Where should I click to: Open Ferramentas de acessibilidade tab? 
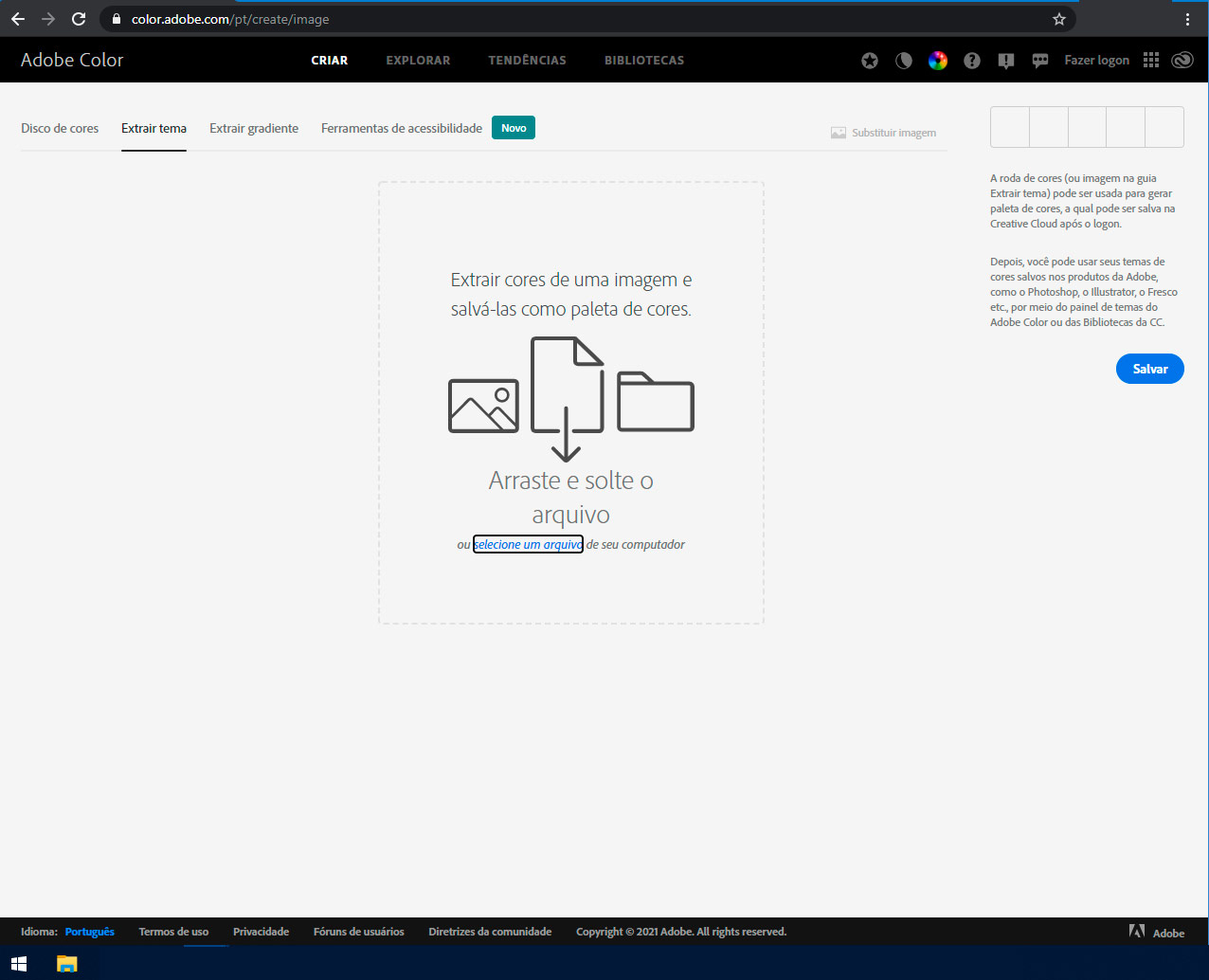click(x=402, y=128)
